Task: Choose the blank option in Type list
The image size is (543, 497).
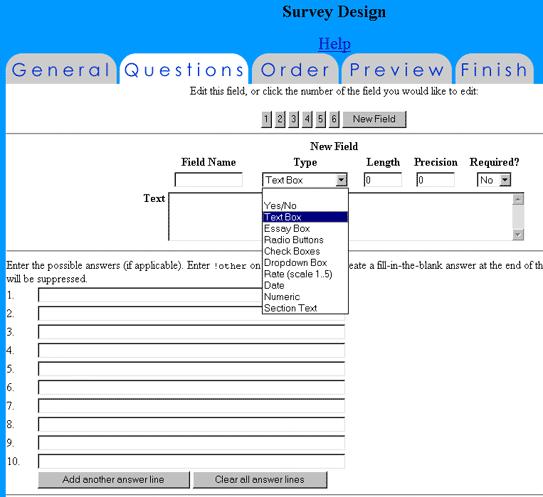Action: click(x=305, y=195)
